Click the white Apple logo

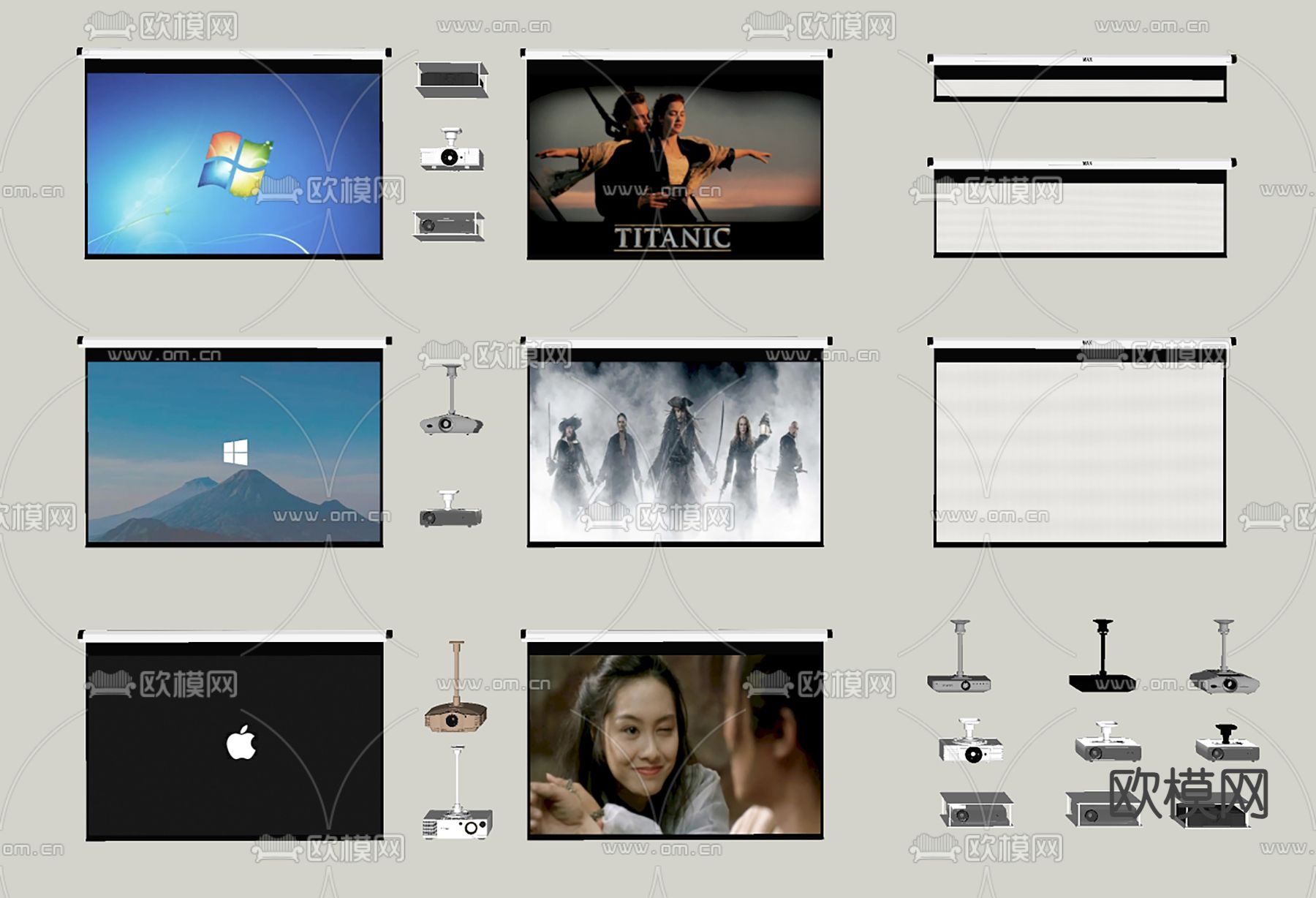click(241, 742)
